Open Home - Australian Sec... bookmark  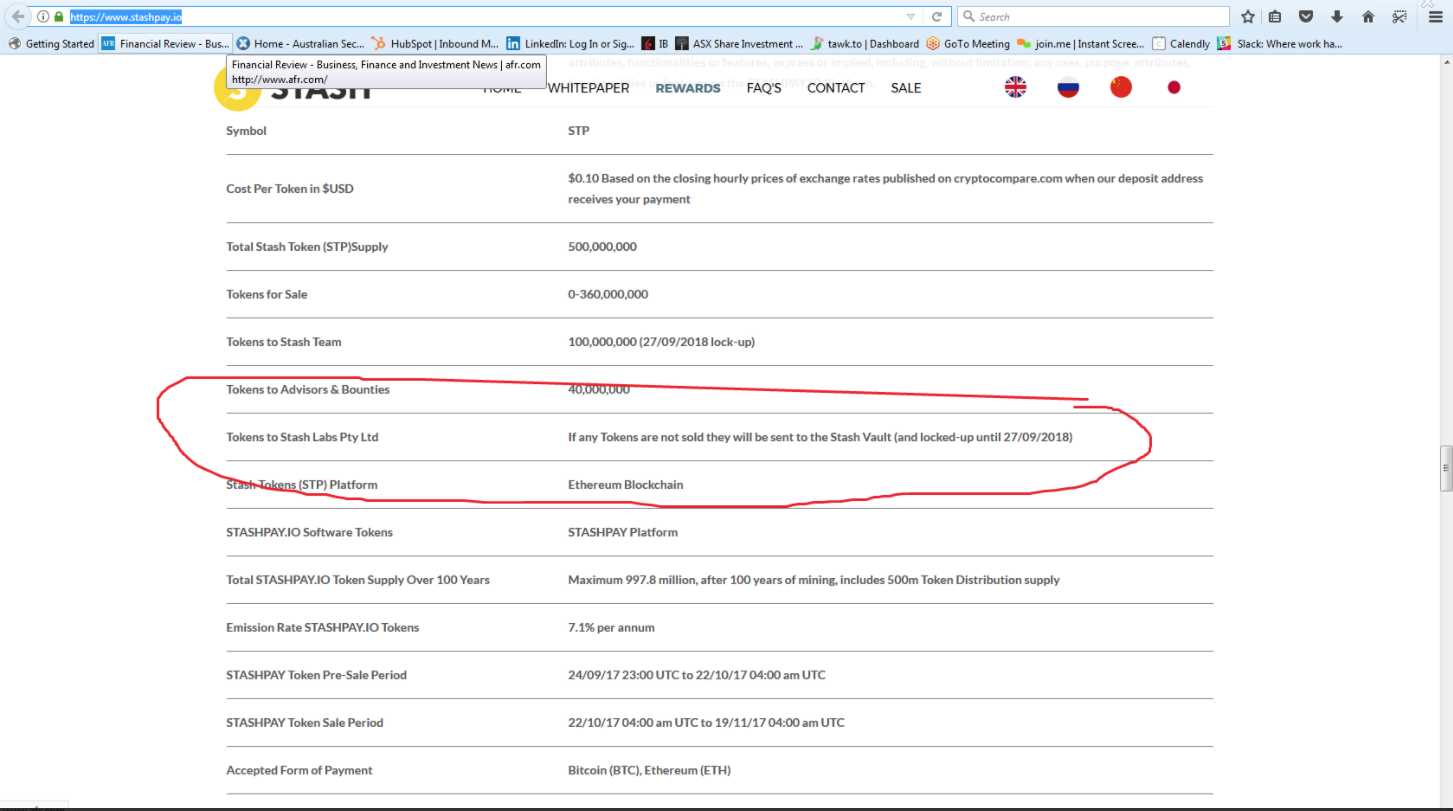[301, 44]
